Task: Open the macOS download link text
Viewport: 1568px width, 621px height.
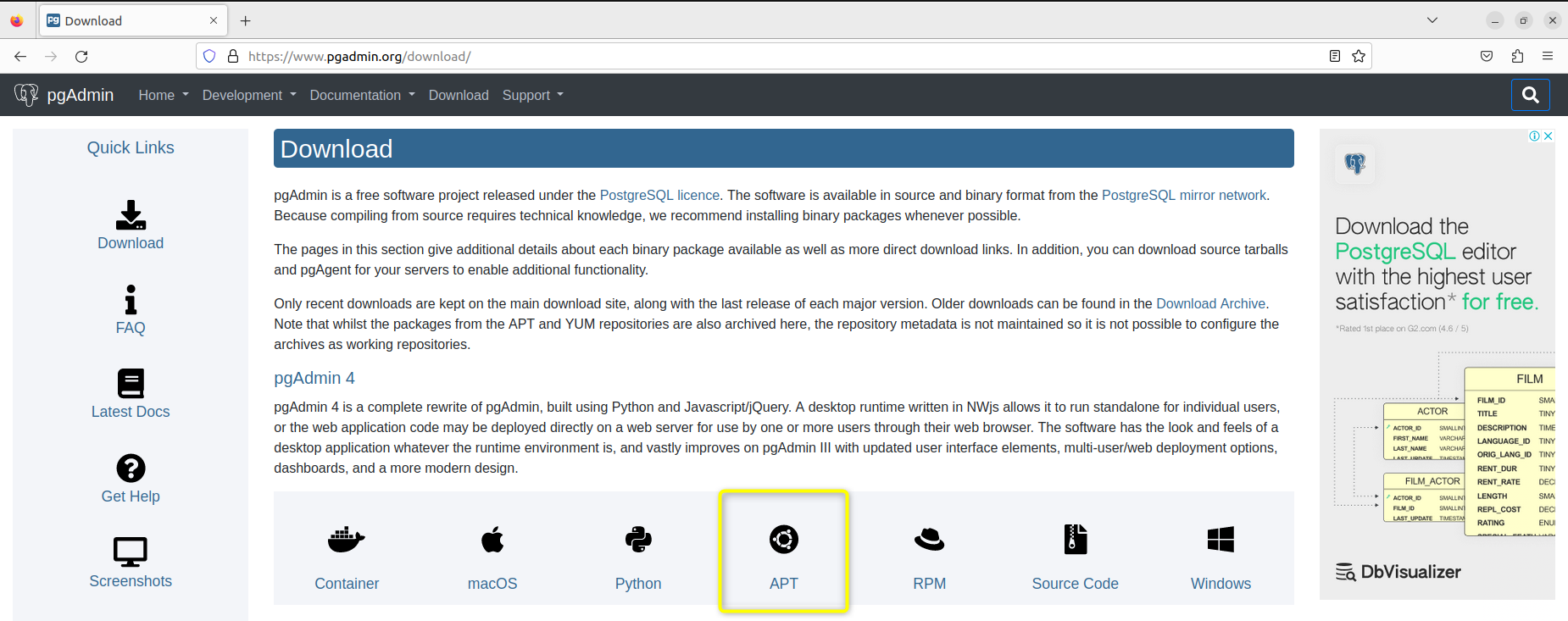Action: coord(492,584)
